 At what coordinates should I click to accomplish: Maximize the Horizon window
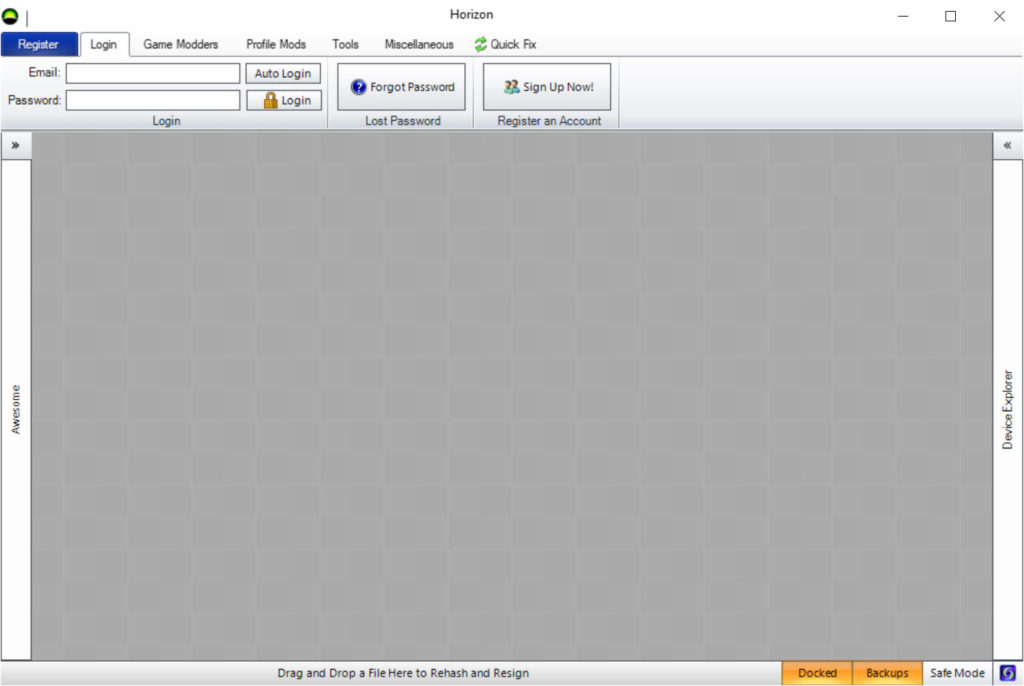(951, 16)
